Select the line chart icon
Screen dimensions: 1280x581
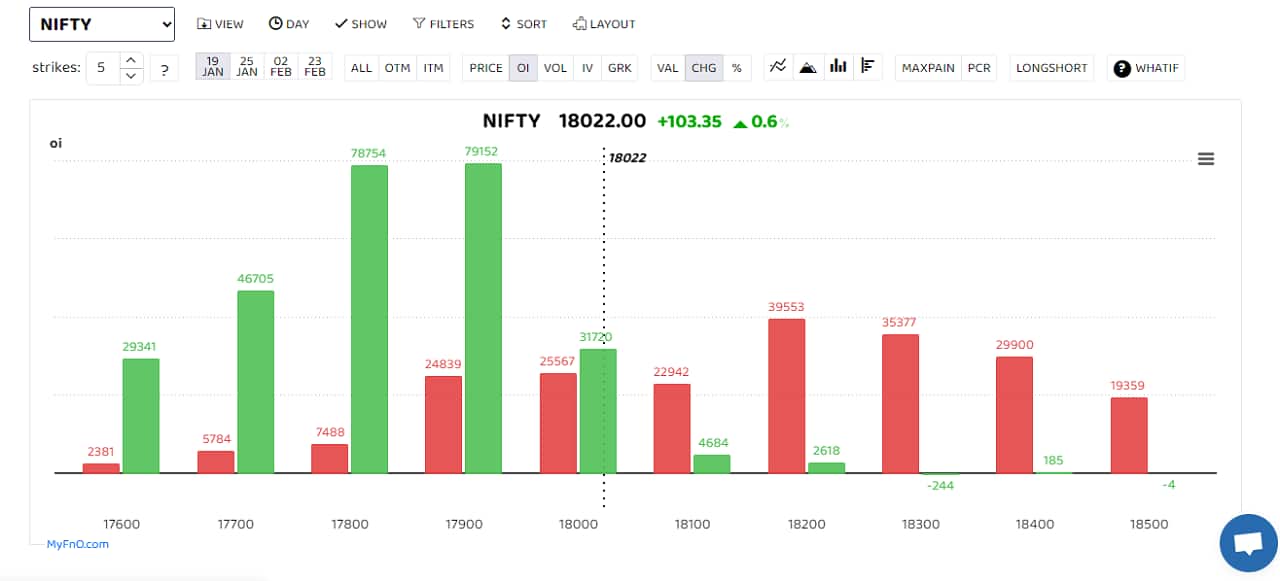(778, 66)
